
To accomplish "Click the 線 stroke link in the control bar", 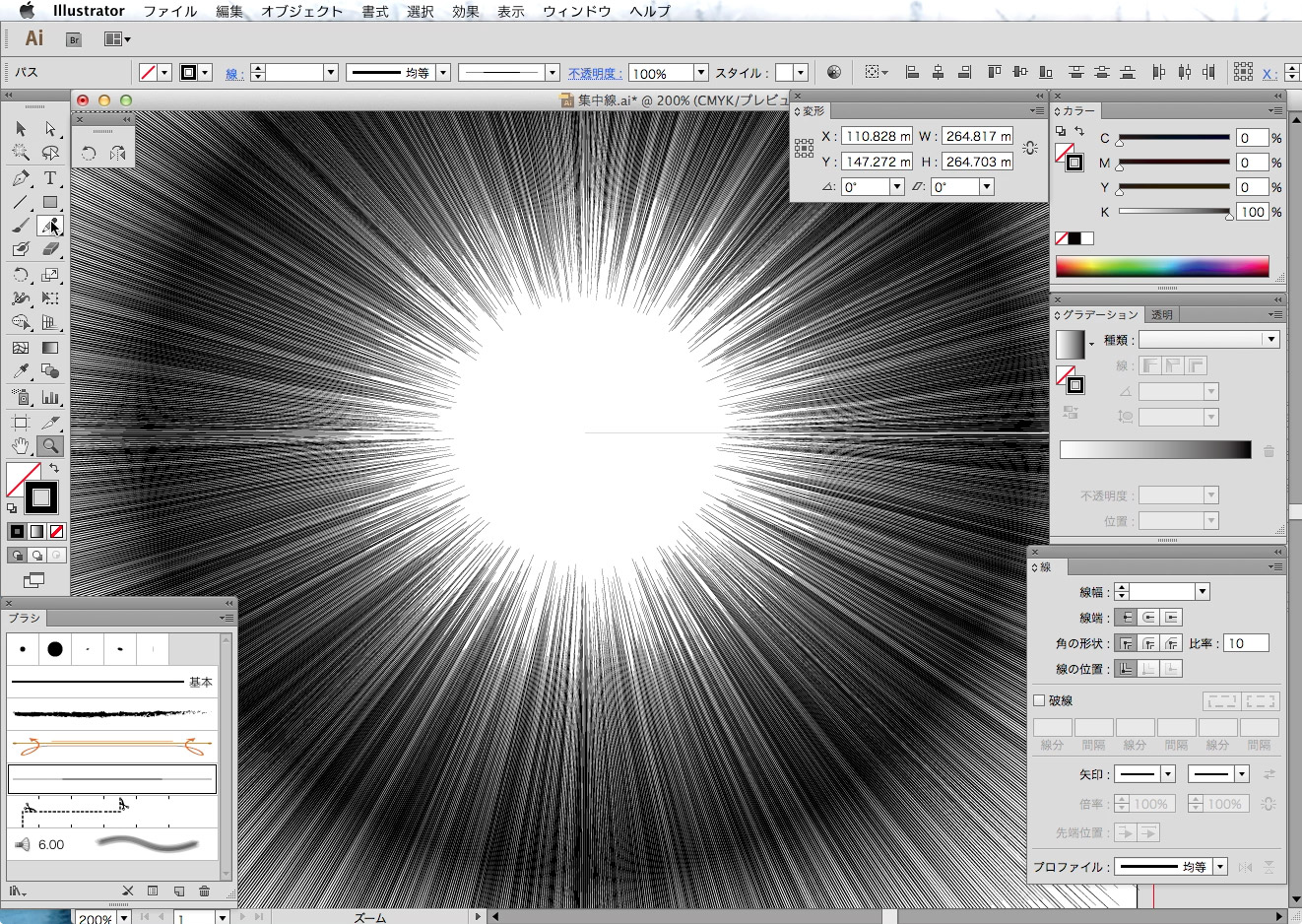I will click(234, 73).
